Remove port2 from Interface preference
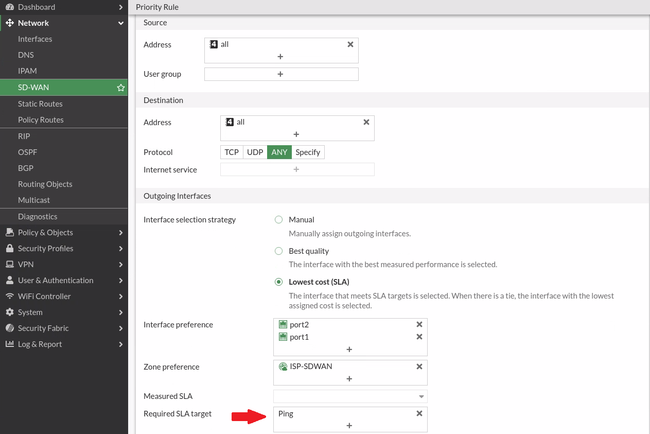The width and height of the screenshot is (650, 434). pos(419,324)
